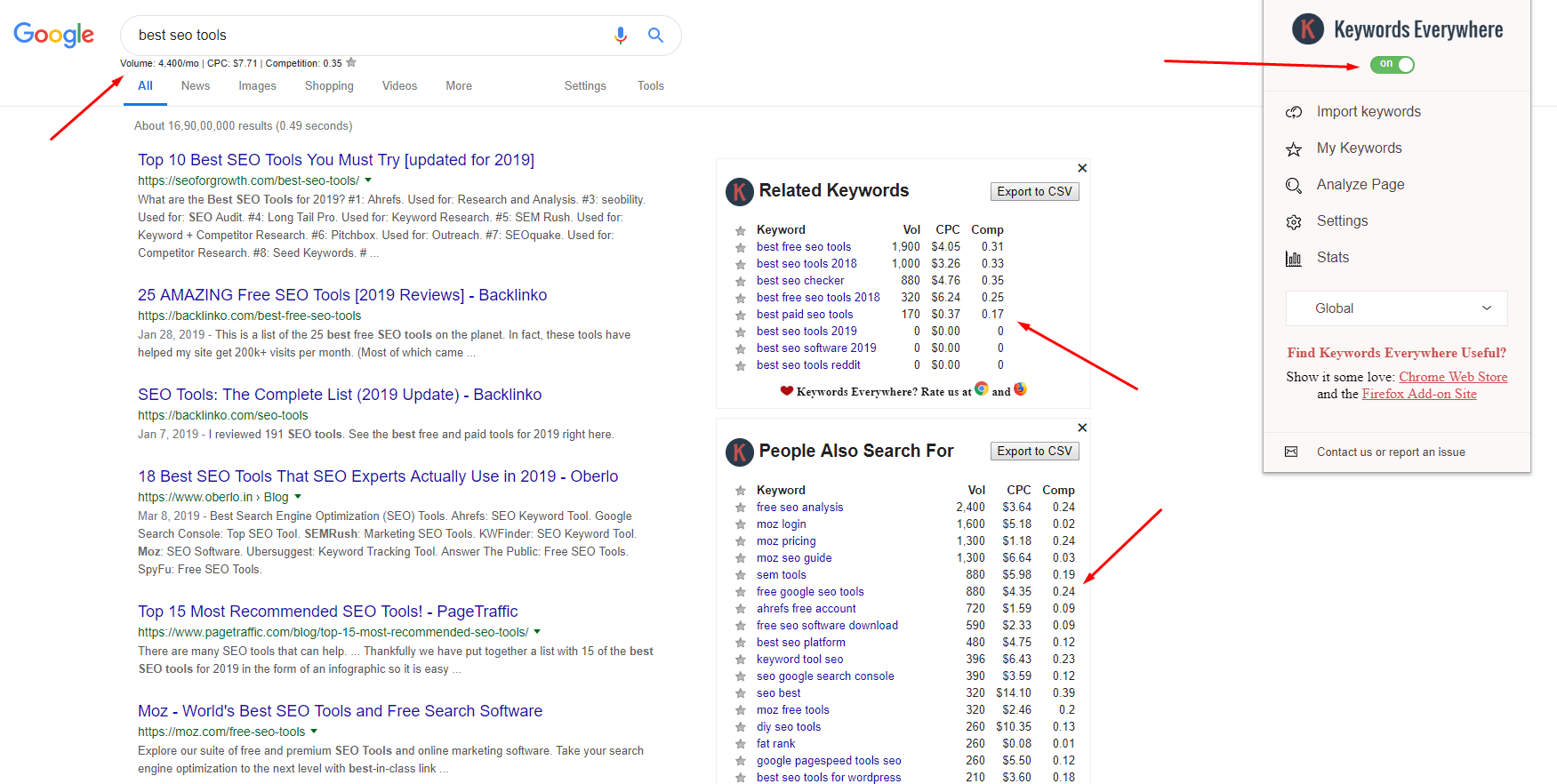This screenshot has height=784, width=1557.
Task: Switch to the Videos tab
Action: [399, 86]
